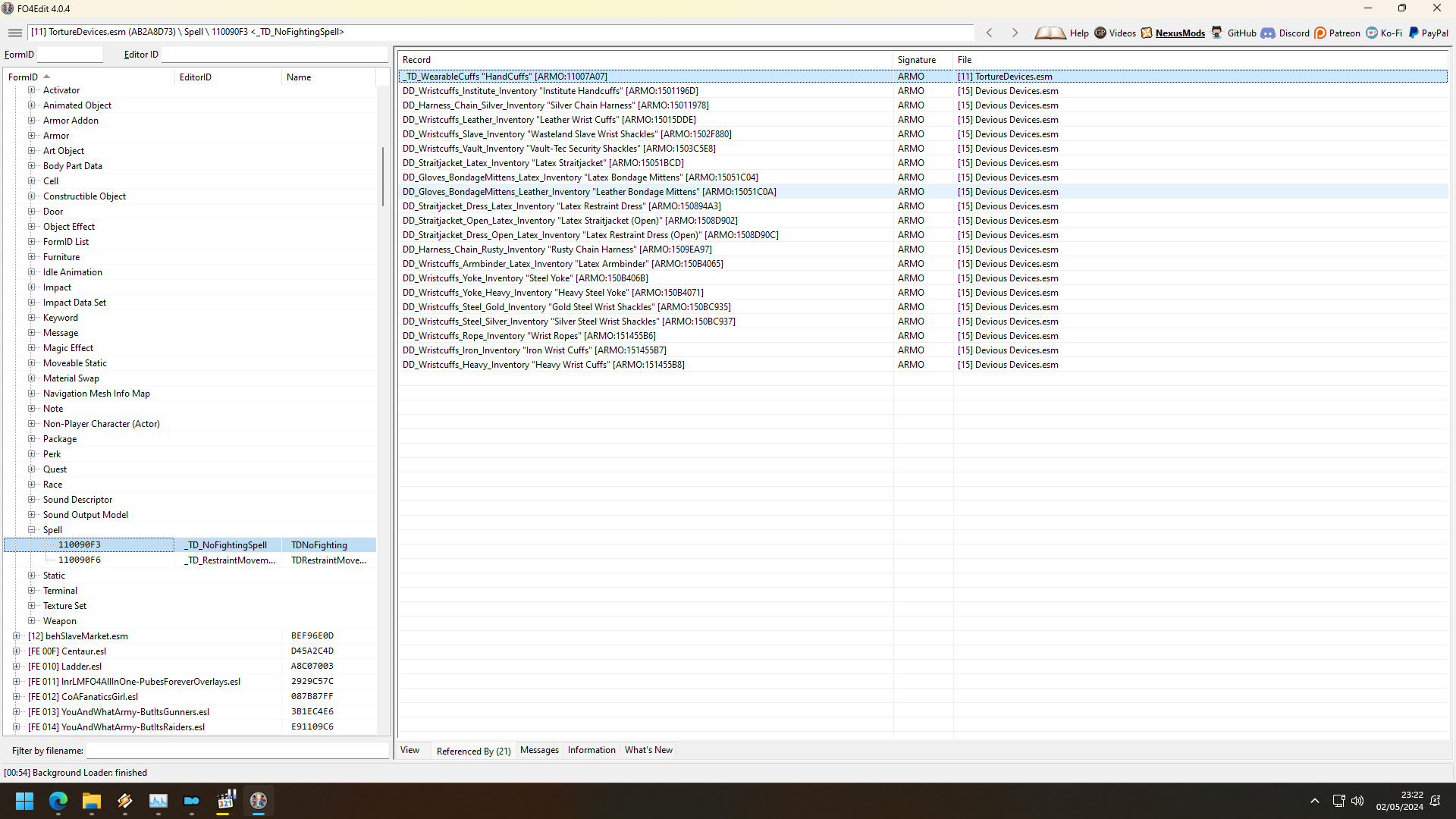Viewport: 1456px width, 819px height.
Task: Sort by the FormID column header
Action: click(89, 77)
